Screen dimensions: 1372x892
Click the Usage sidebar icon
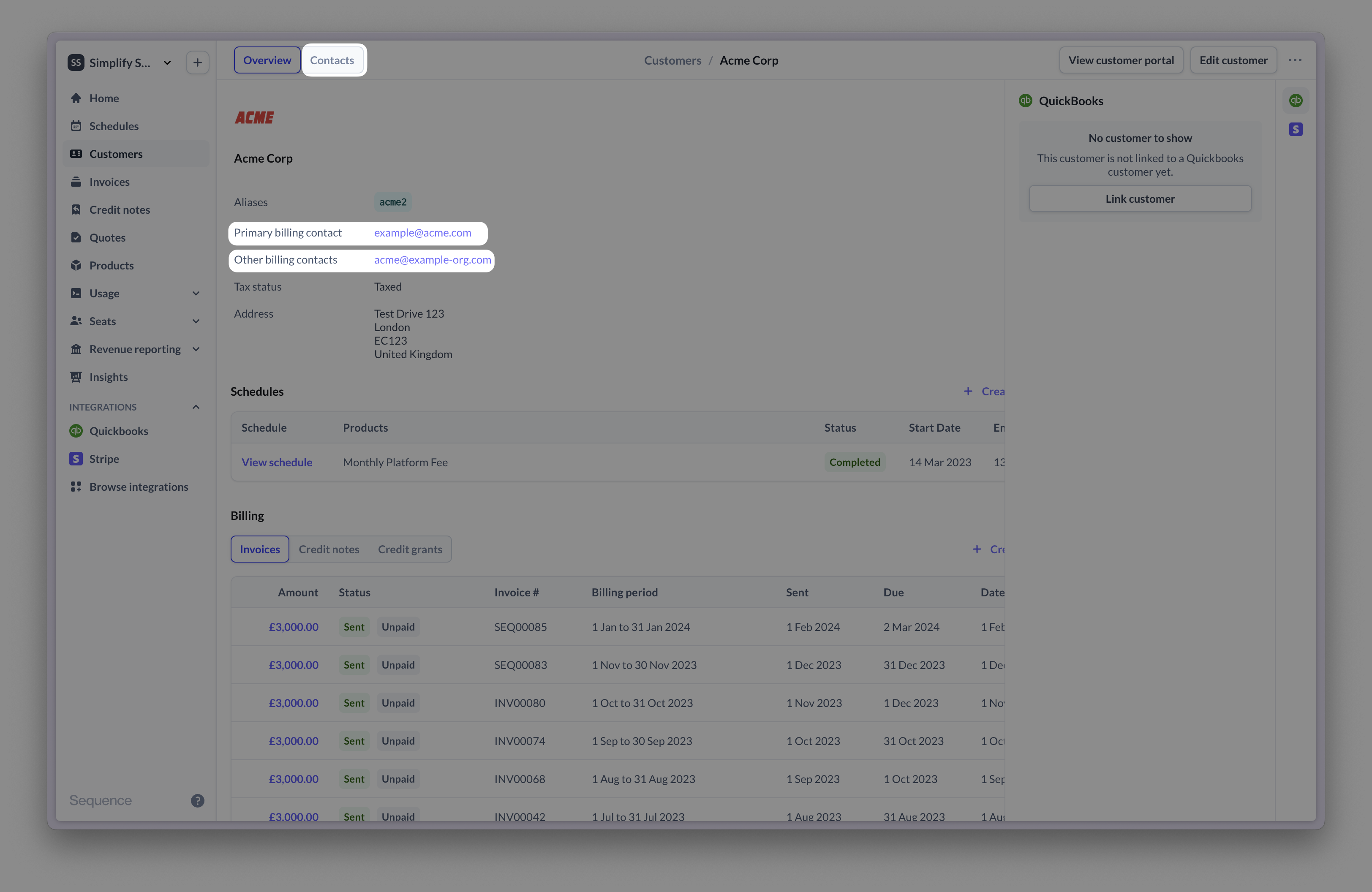pos(76,293)
